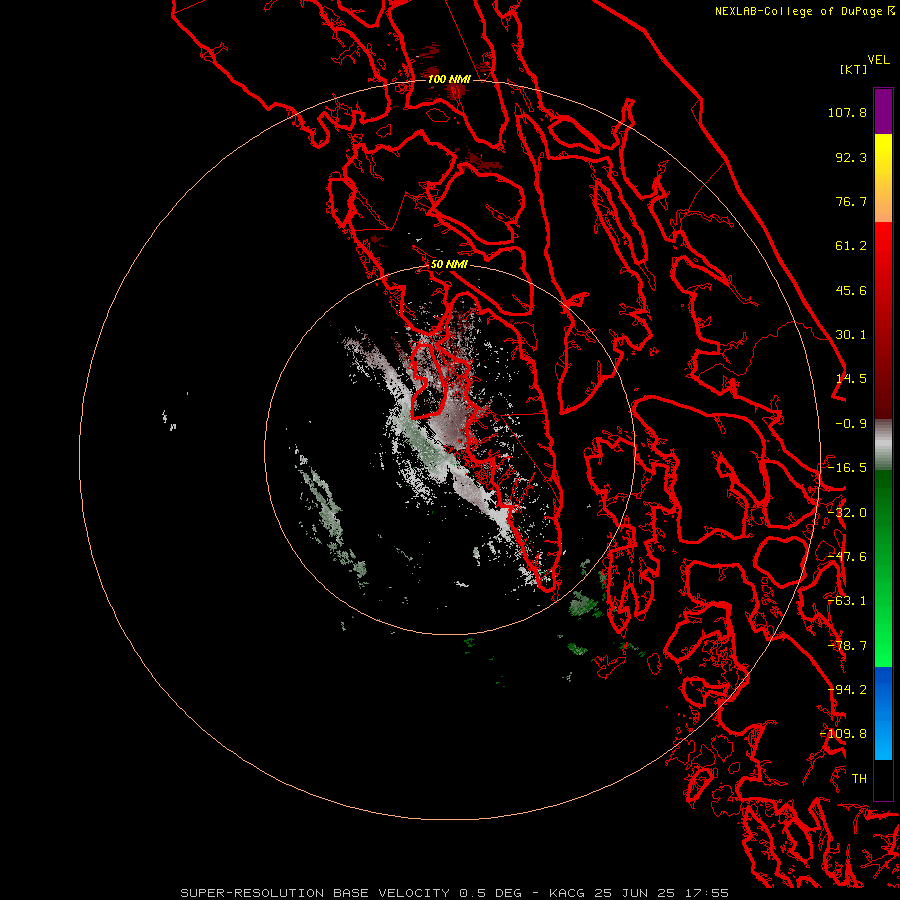The width and height of the screenshot is (900, 900).
Task: Click the 76.7 velocity scale value
Action: pyautogui.click(x=851, y=201)
